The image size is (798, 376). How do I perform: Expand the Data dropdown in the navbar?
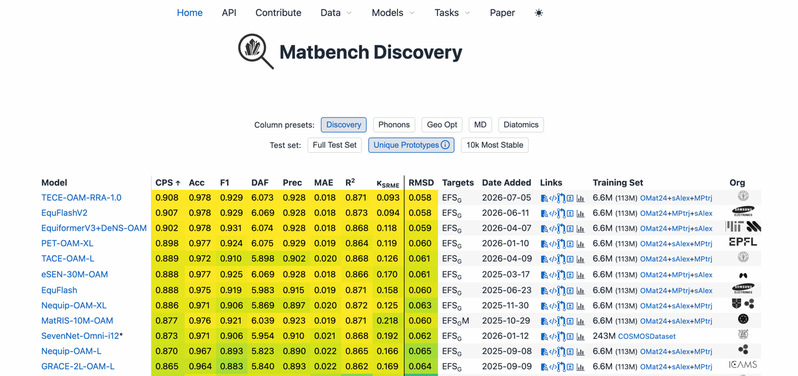[336, 13]
